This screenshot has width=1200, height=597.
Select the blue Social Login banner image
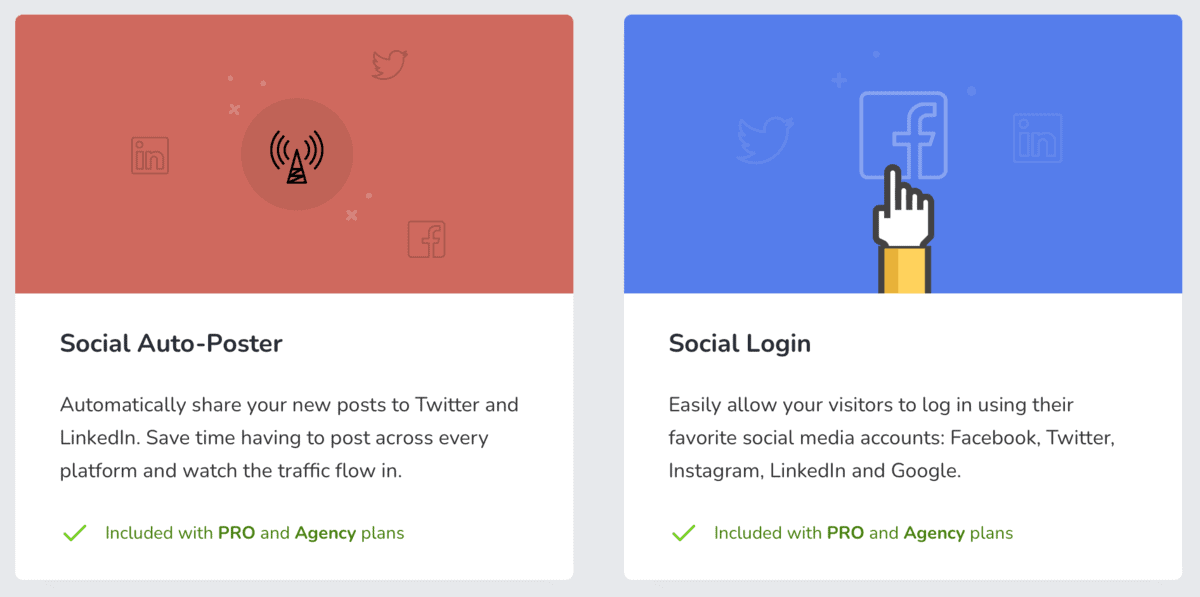click(903, 154)
